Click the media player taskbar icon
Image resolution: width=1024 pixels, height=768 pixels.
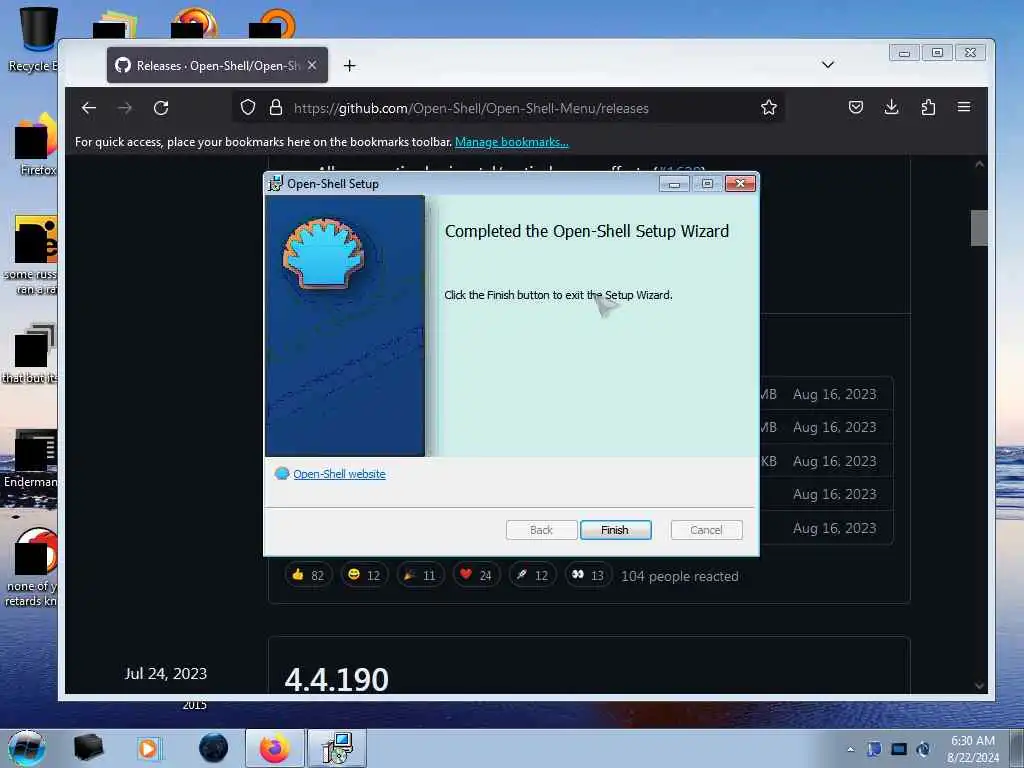150,748
